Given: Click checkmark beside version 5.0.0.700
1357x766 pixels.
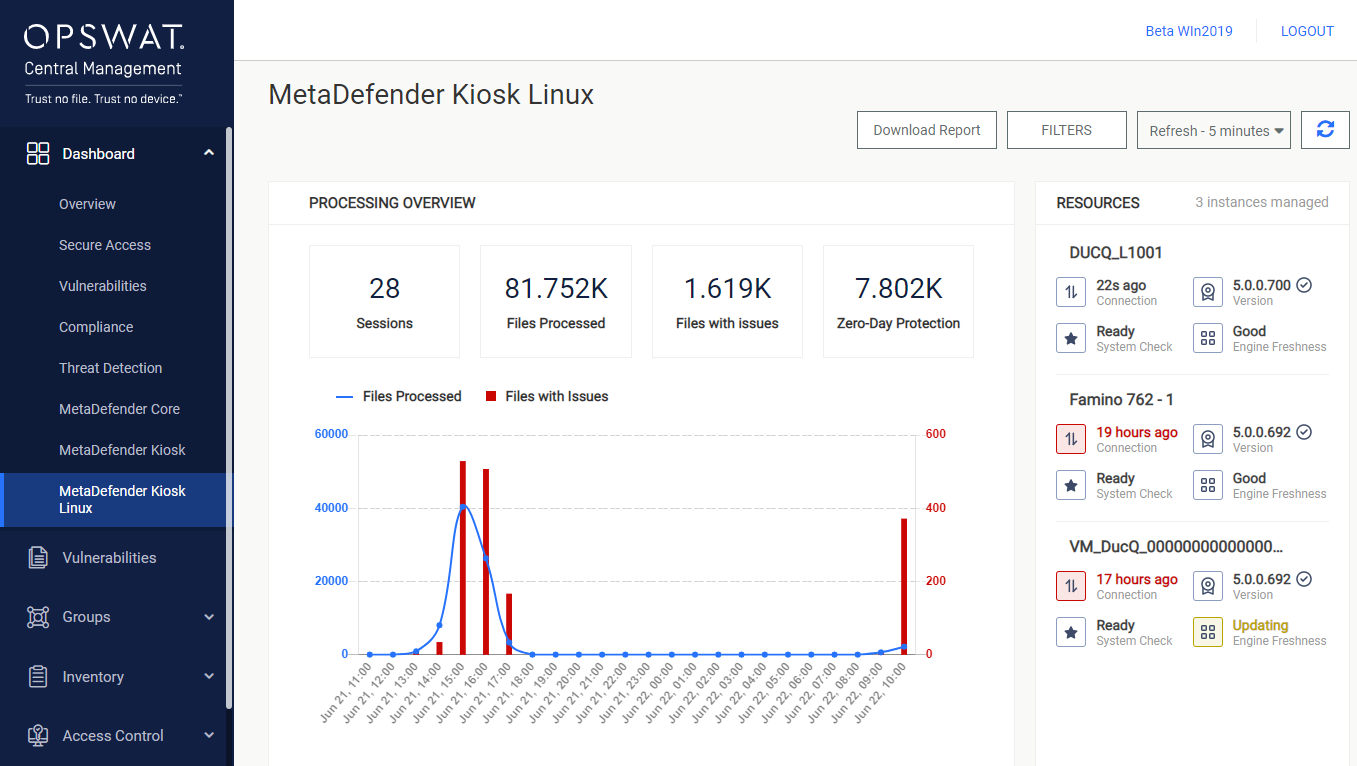Looking at the screenshot, I should pyautogui.click(x=1304, y=285).
